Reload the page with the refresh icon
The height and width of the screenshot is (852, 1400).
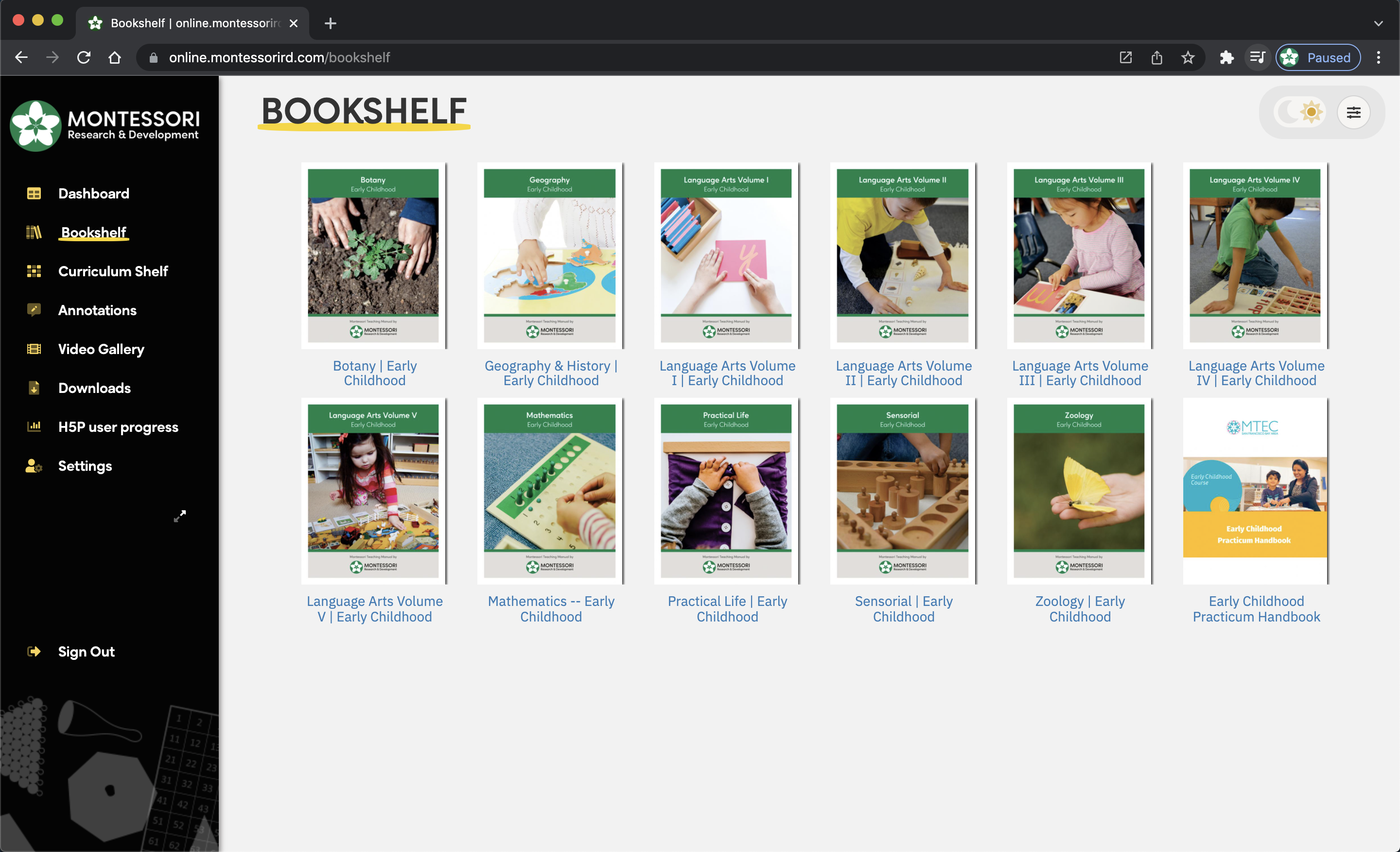coord(84,57)
